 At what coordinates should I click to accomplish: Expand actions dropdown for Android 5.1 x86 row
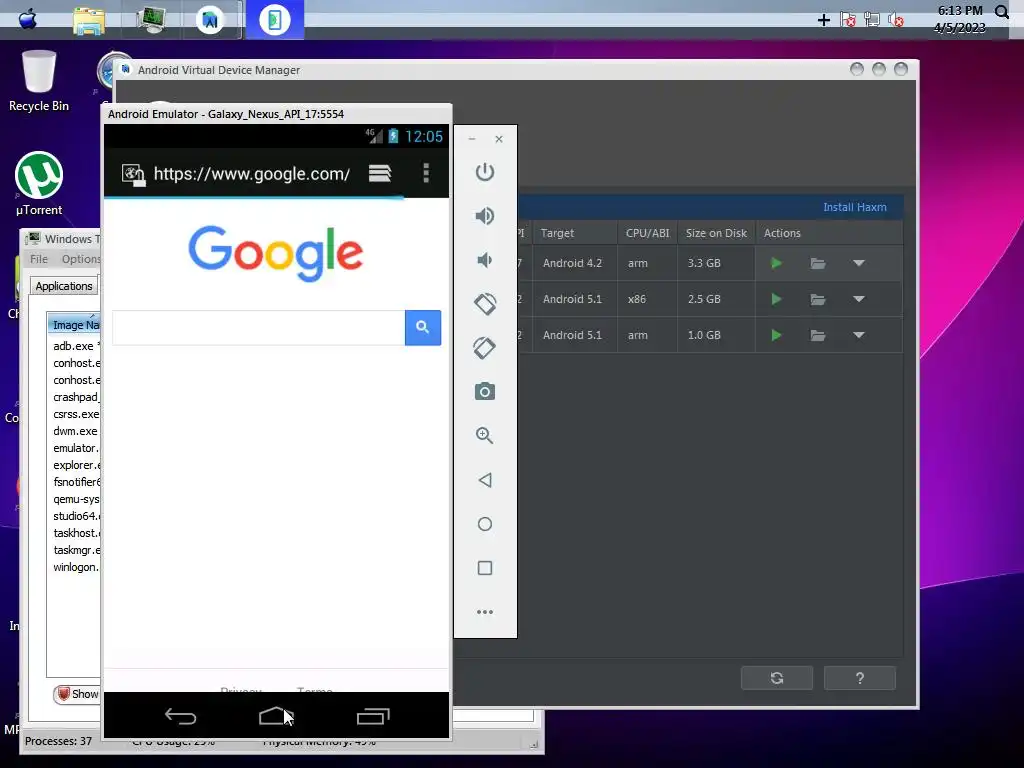click(859, 299)
